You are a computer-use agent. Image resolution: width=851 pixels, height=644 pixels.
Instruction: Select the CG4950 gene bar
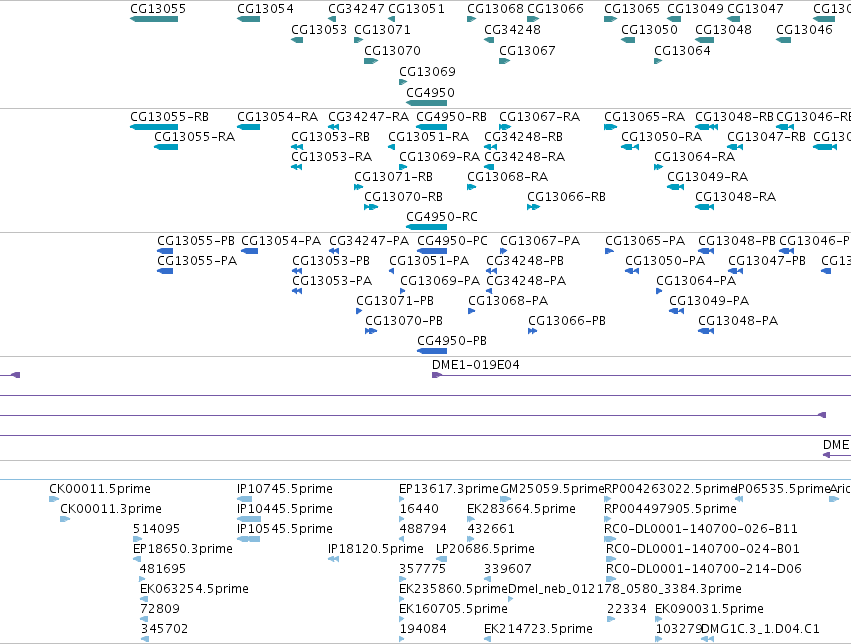coord(427,103)
